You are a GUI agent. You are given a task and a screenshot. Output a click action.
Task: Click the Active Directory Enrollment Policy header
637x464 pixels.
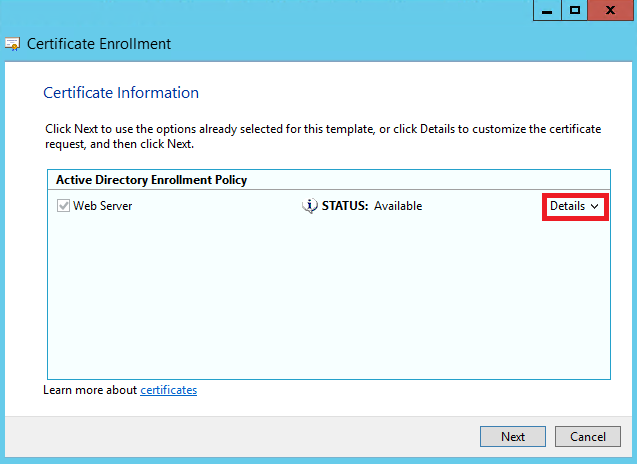(152, 180)
